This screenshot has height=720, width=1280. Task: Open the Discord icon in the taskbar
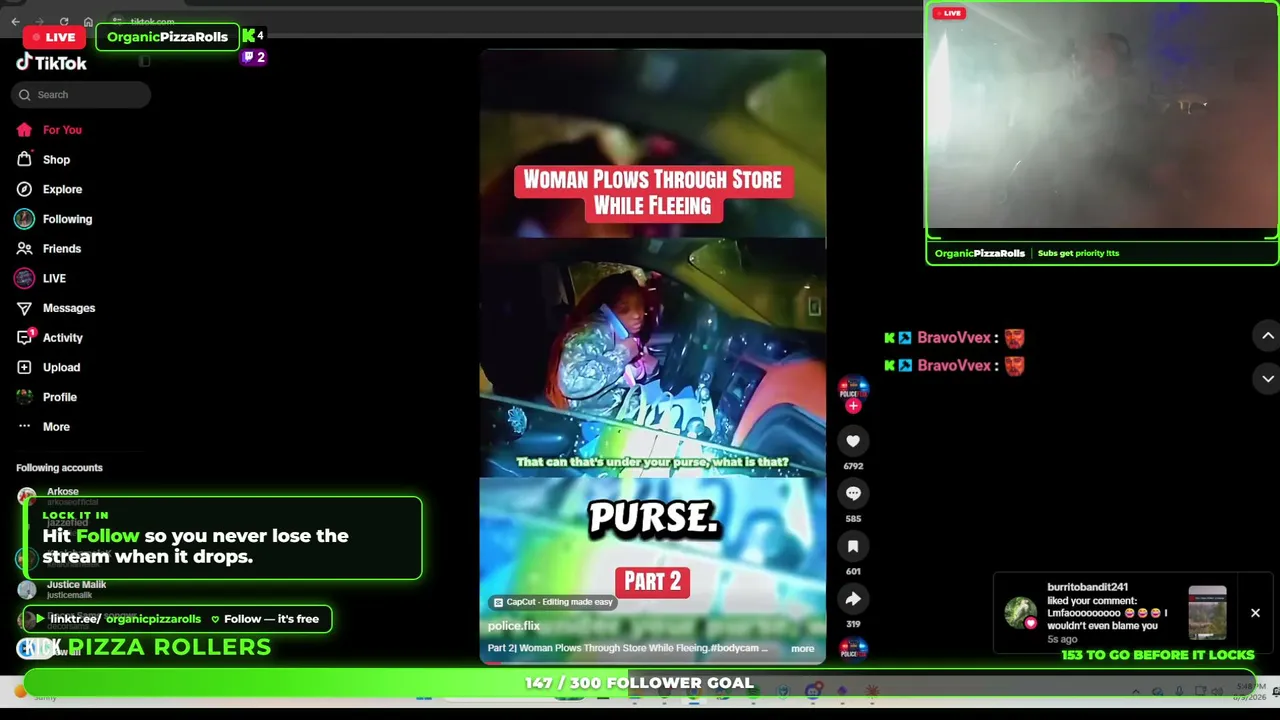pyautogui.click(x=813, y=691)
